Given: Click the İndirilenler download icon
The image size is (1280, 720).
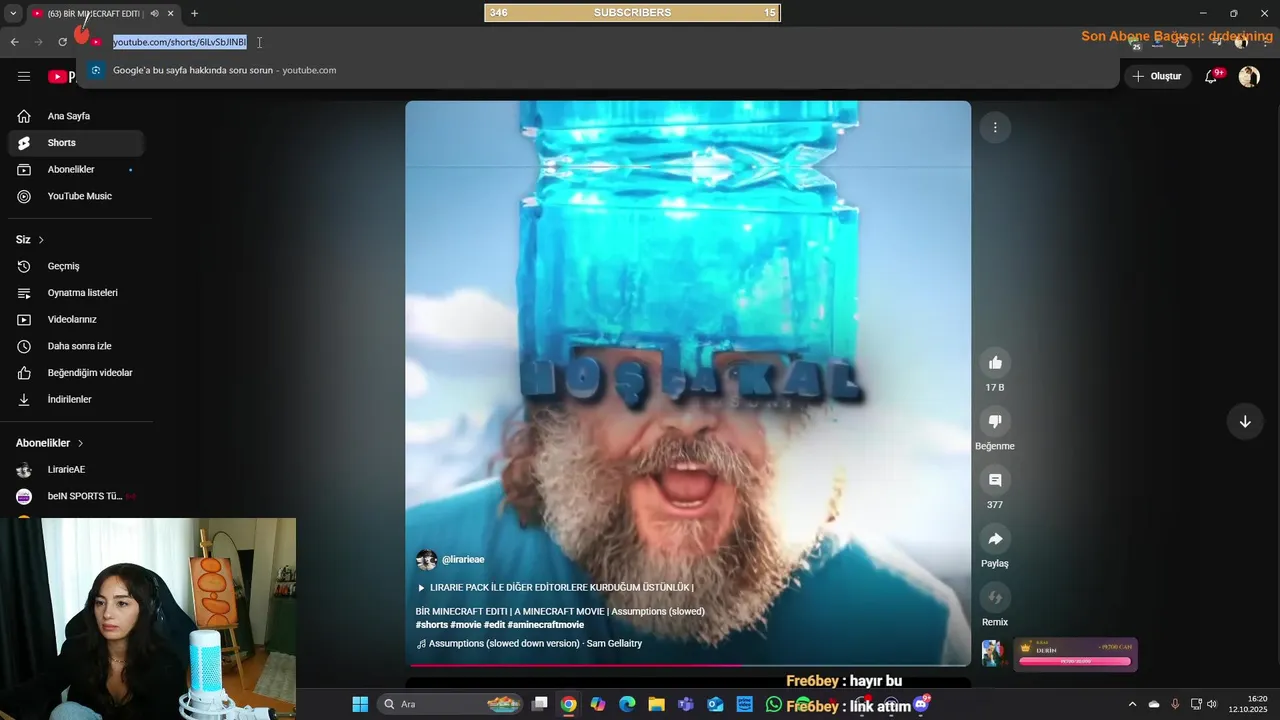Looking at the screenshot, I should (24, 400).
